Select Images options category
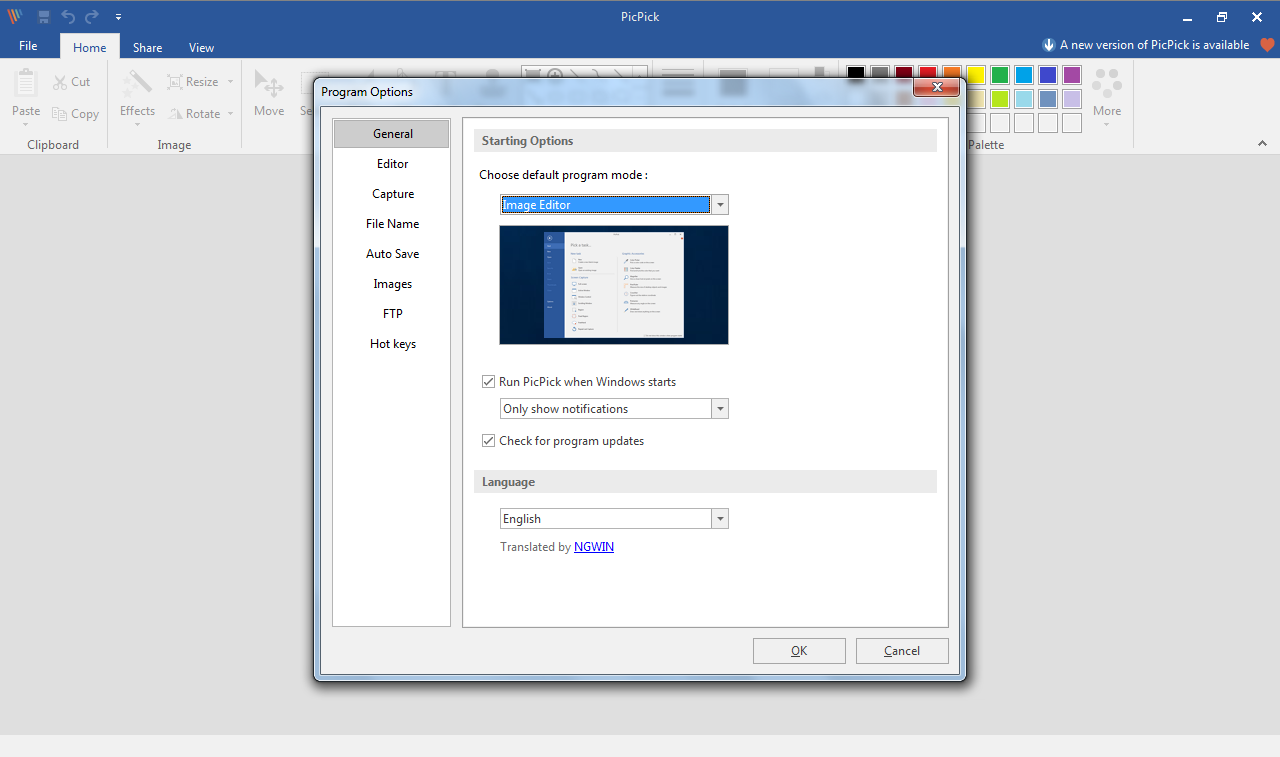 pyautogui.click(x=392, y=284)
